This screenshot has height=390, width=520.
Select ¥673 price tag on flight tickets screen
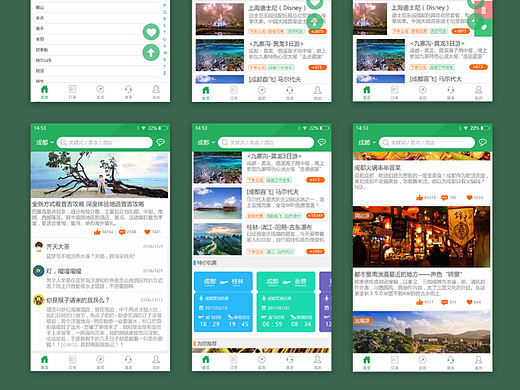pos(315,180)
